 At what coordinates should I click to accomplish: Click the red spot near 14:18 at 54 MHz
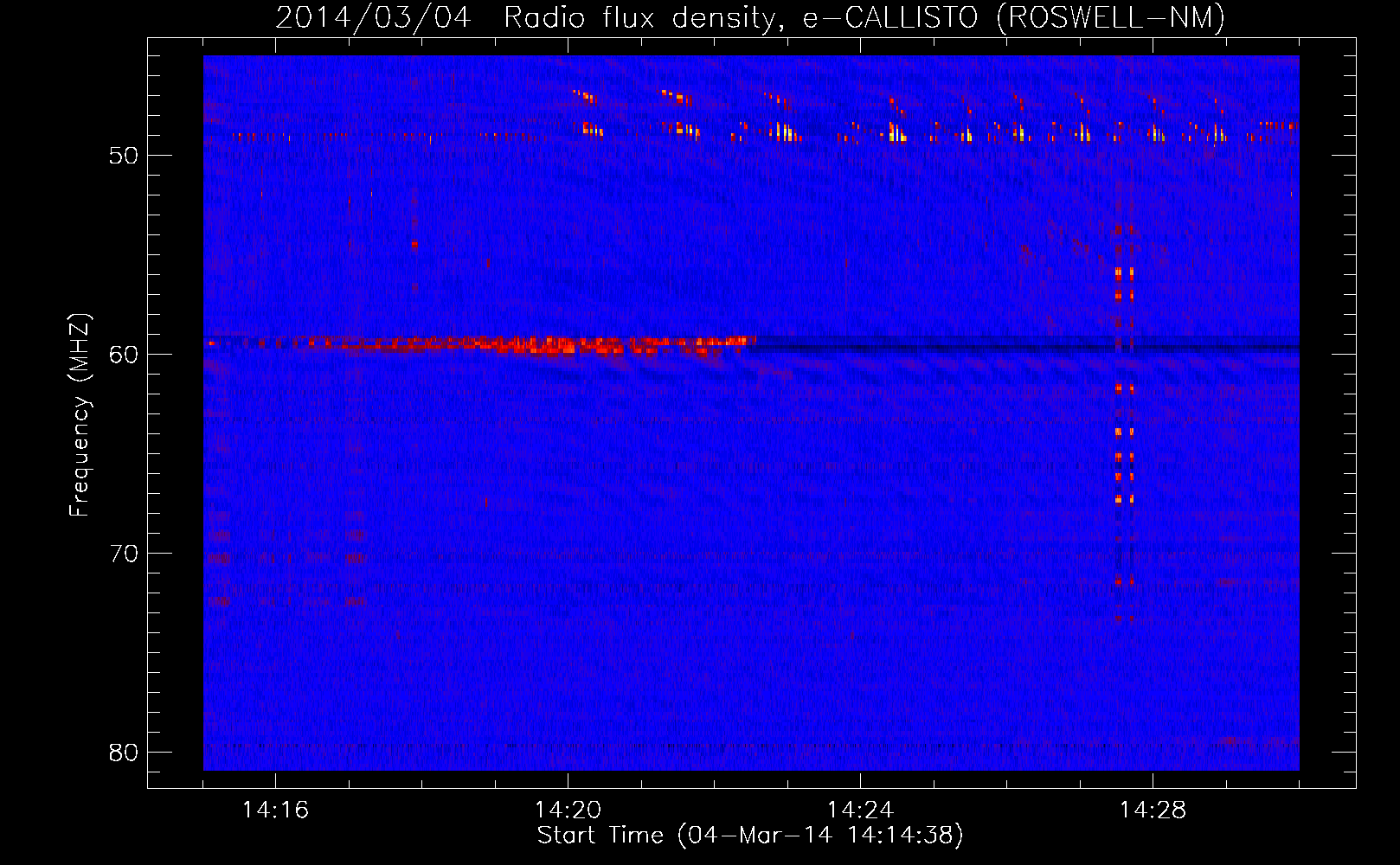coord(414,245)
